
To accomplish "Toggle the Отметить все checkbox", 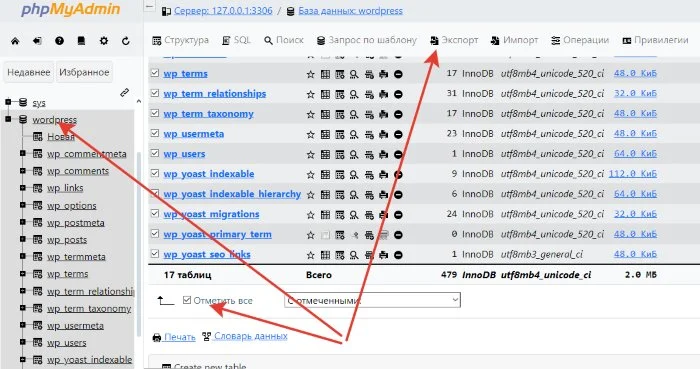I will click(187, 300).
